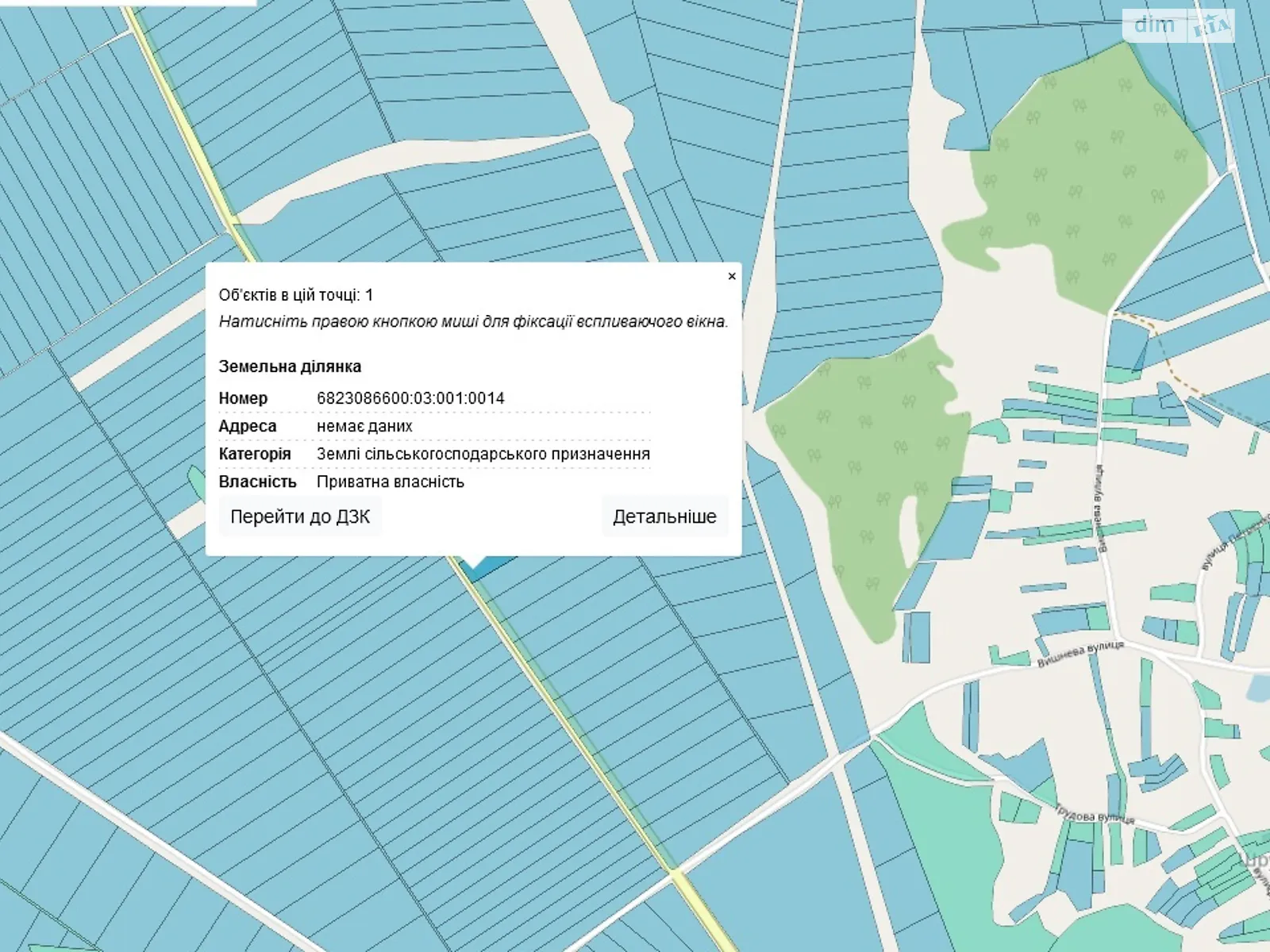This screenshot has height=952, width=1270.
Task: Close the land parcel popup
Action: (x=732, y=276)
